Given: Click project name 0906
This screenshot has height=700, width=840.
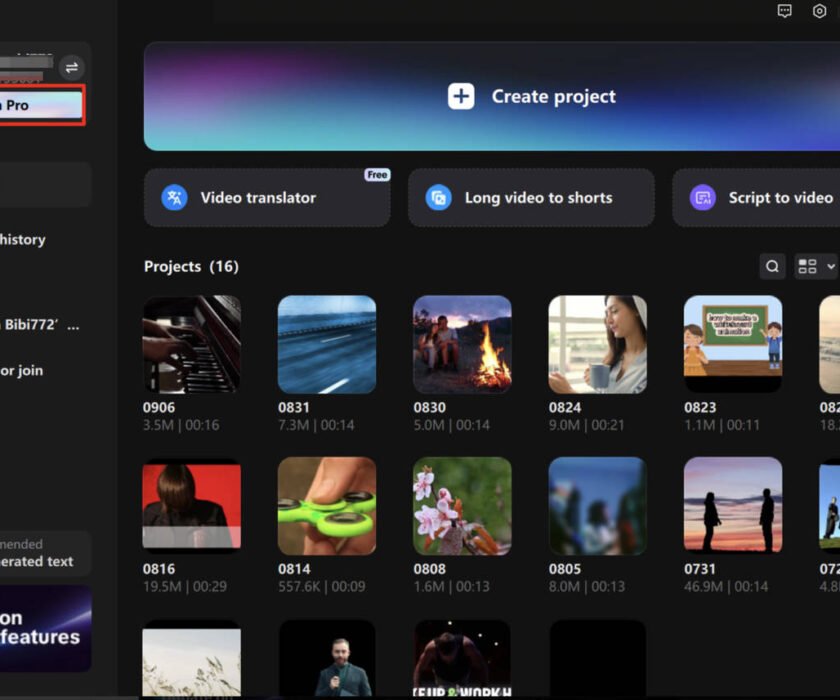Looking at the screenshot, I should (x=159, y=408).
